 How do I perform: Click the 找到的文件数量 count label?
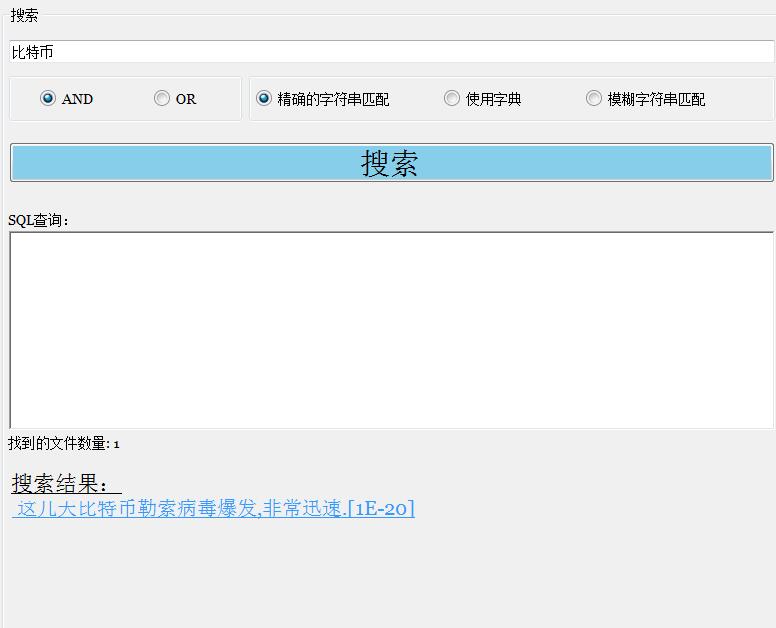click(x=64, y=443)
